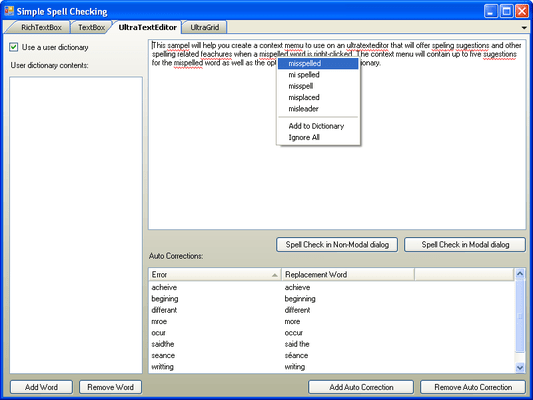
Task: Pick the 'misplaced' suggestion
Action: pyautogui.click(x=318, y=98)
